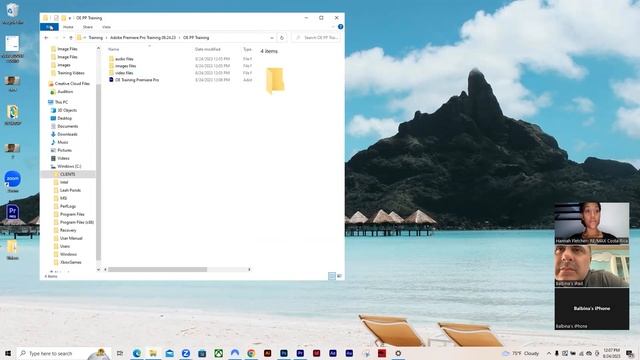Open the Quick Access Toolbar dropdown arrow

[x=70, y=18]
